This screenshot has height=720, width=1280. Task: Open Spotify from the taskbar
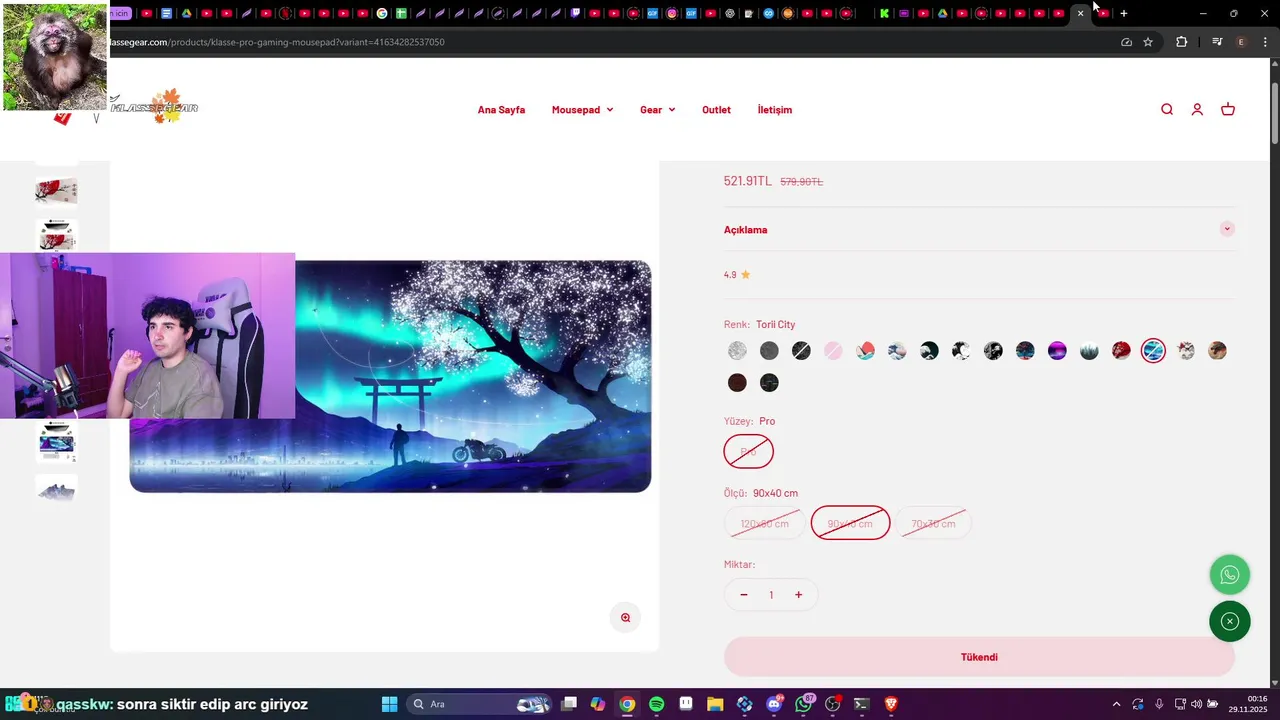click(x=656, y=704)
